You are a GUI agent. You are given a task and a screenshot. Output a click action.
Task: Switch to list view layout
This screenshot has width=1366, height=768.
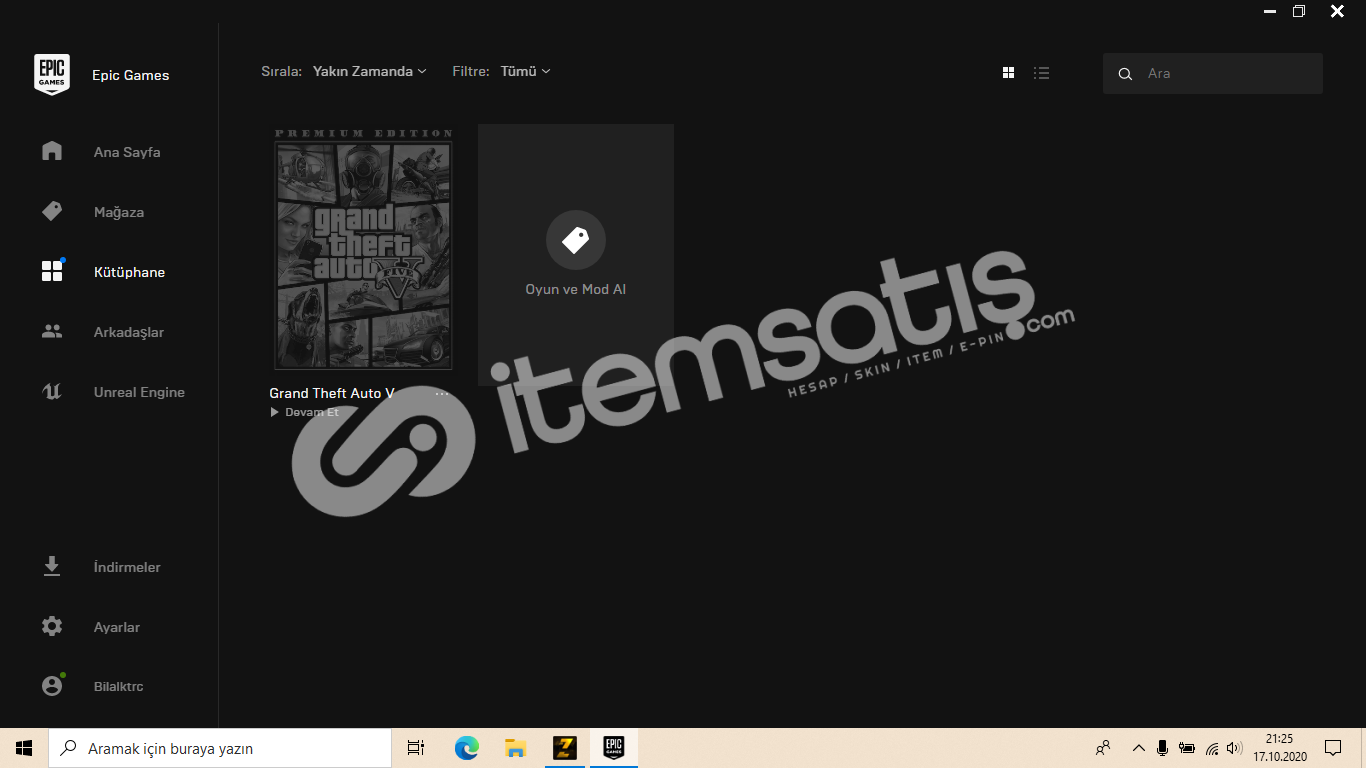(1042, 73)
